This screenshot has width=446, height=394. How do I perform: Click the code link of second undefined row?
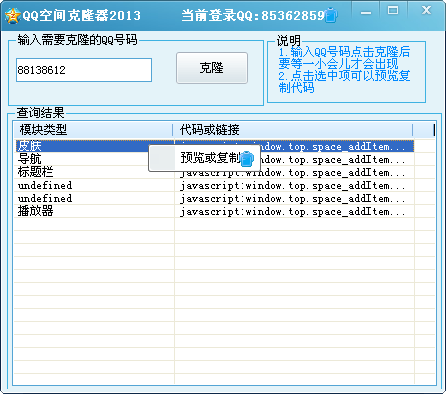pyautogui.click(x=293, y=198)
